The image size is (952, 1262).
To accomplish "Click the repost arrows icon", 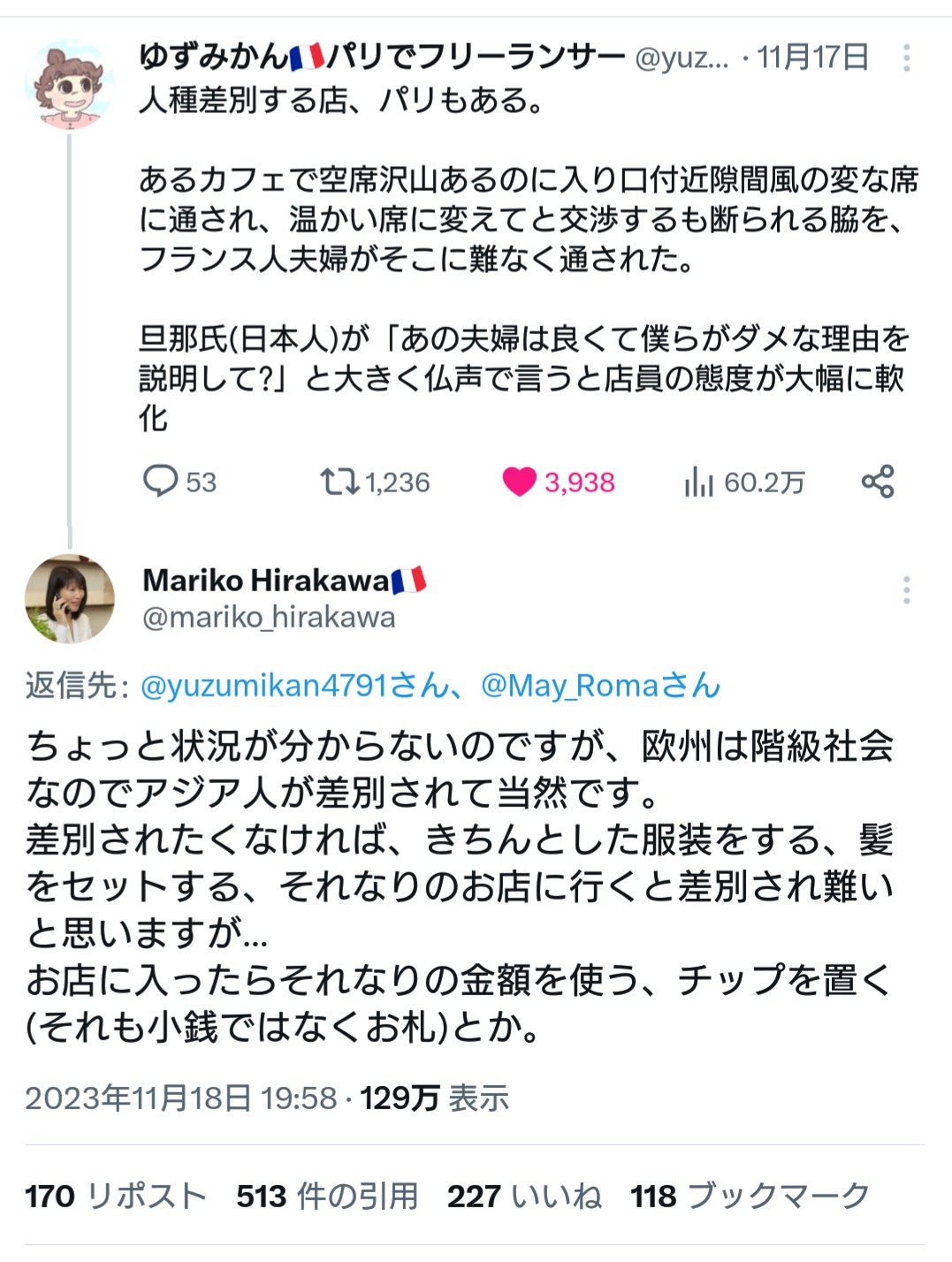I will [338, 482].
